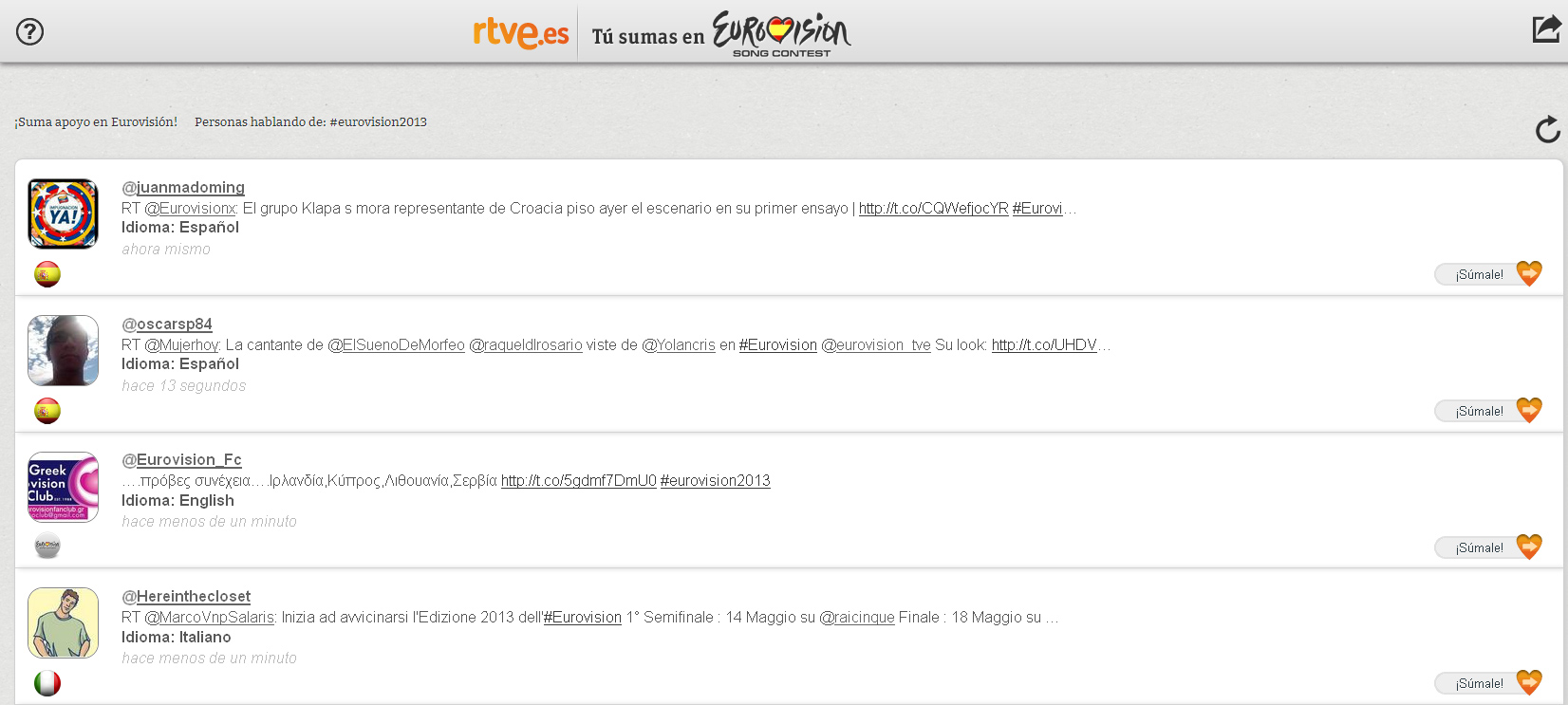This screenshot has height=705, width=1568.
Task: Click the Hereinthecloset cartoon avatar
Action: click(x=64, y=622)
